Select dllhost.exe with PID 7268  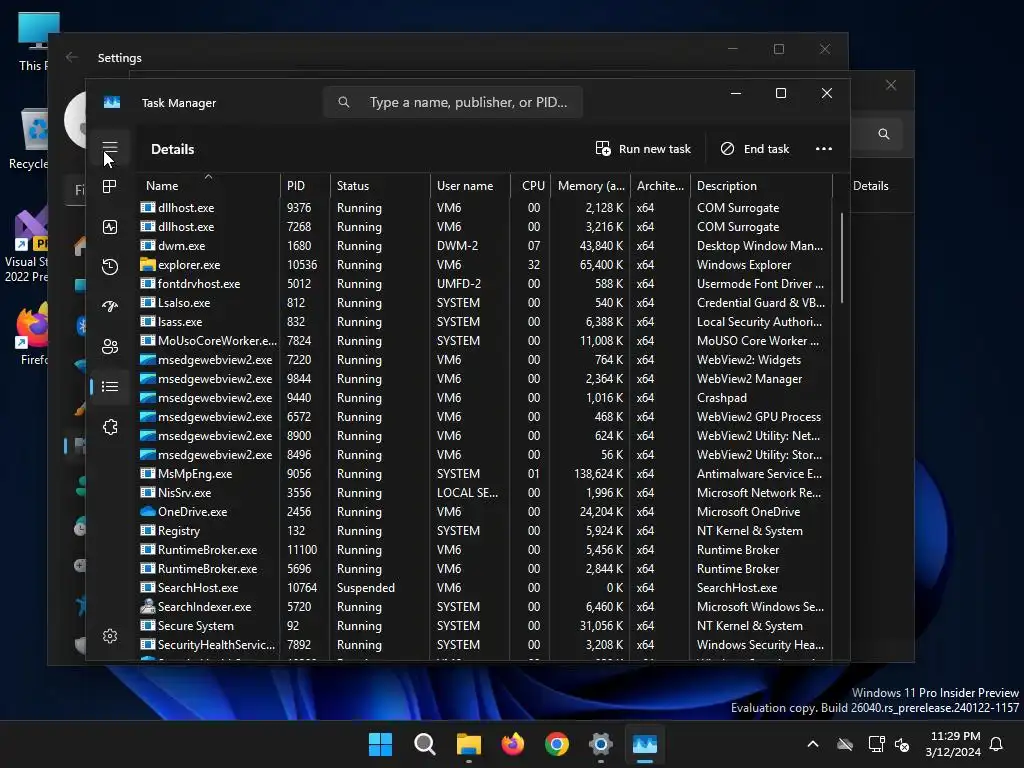tap(485, 227)
